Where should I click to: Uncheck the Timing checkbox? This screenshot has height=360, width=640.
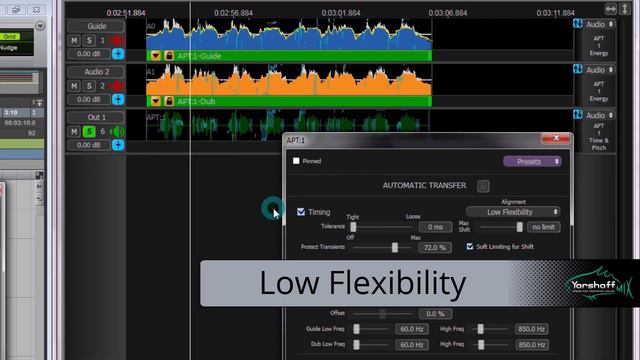pyautogui.click(x=301, y=212)
